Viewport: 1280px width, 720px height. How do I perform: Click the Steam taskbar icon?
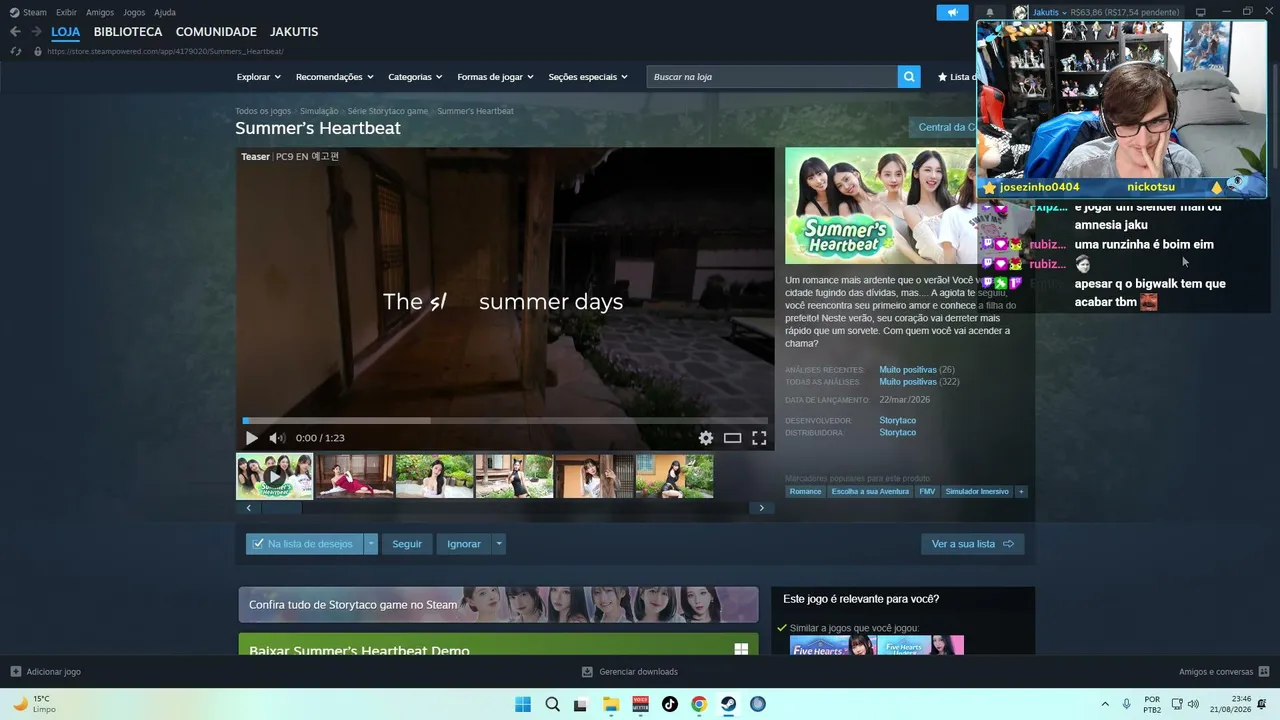click(x=729, y=704)
